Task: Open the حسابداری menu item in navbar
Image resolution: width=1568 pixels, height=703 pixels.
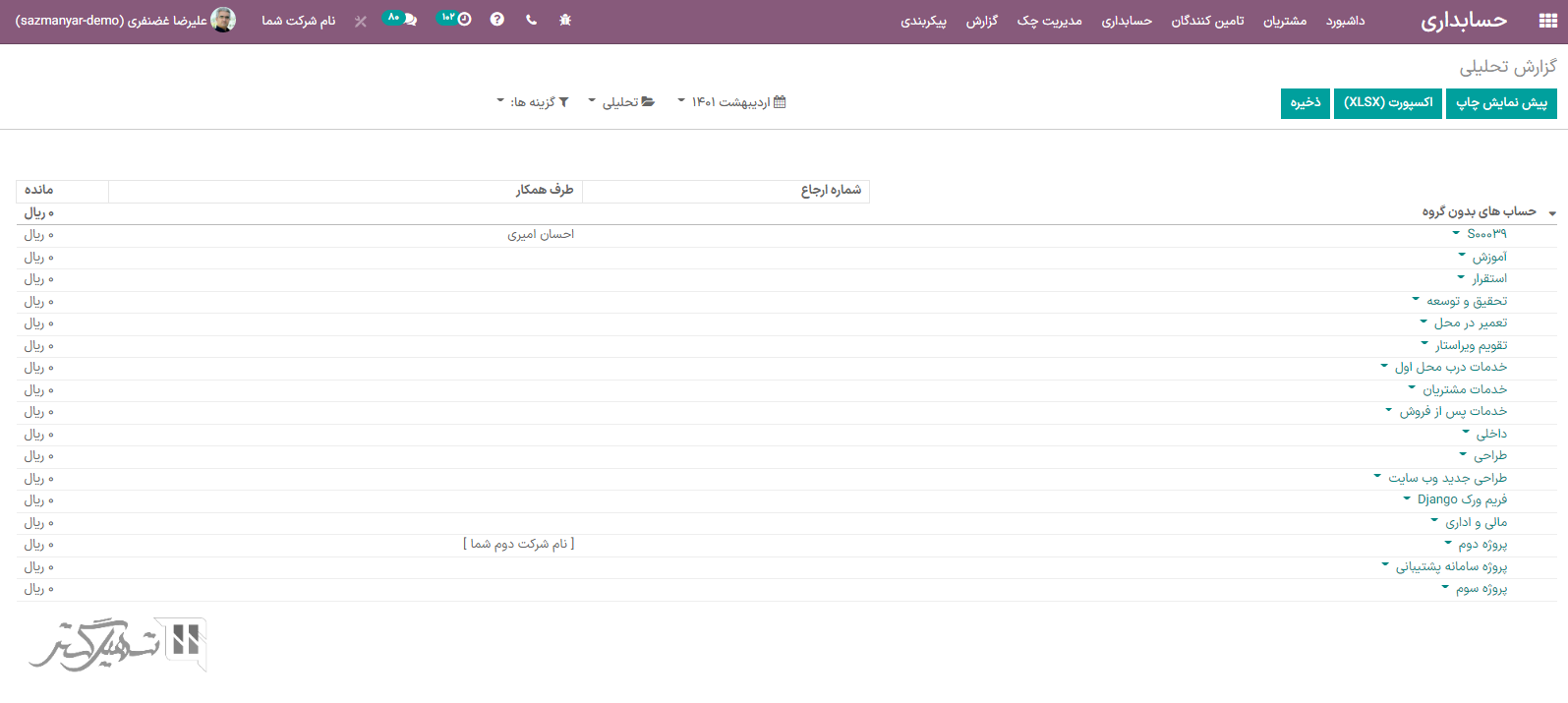Action: [x=1127, y=21]
